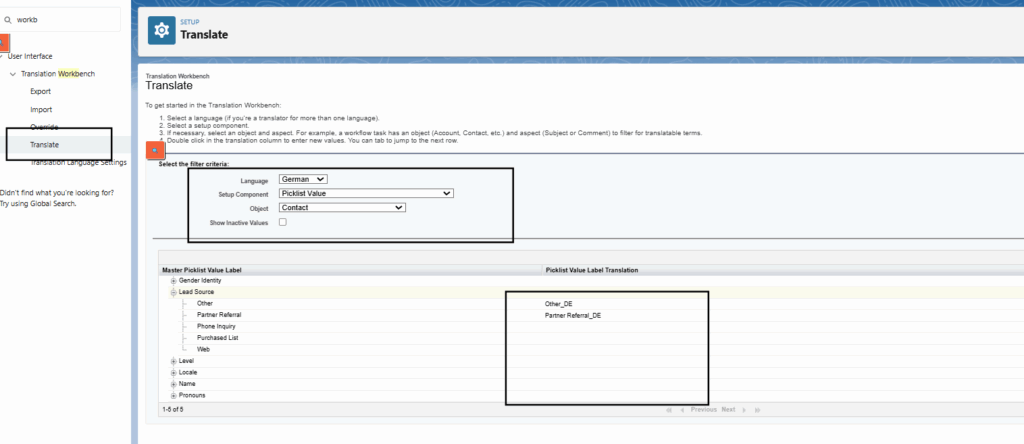
Task: Expand the Gender Identity picklist node
Action: [174, 281]
